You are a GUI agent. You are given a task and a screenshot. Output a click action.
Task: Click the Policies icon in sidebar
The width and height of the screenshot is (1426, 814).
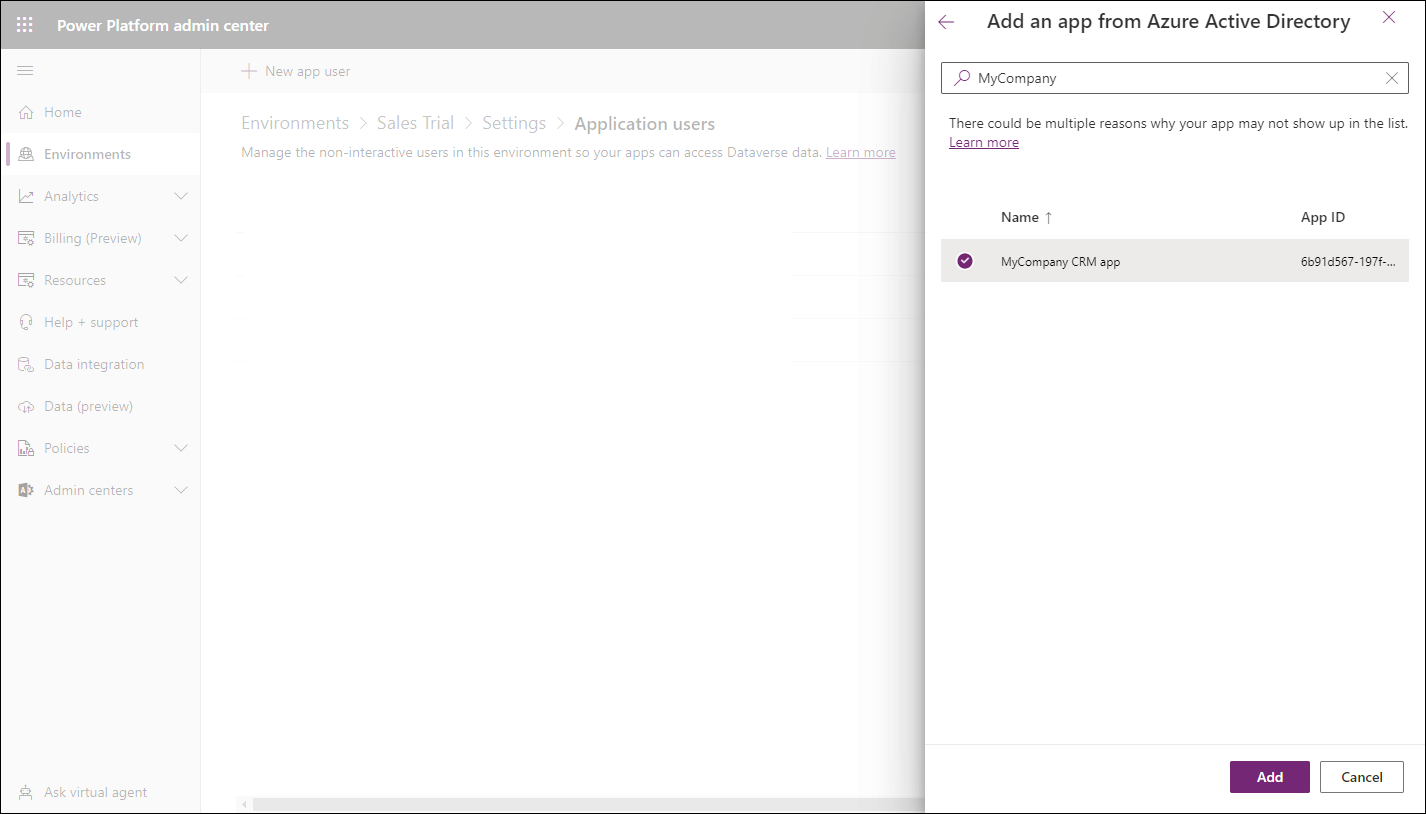[x=26, y=448]
